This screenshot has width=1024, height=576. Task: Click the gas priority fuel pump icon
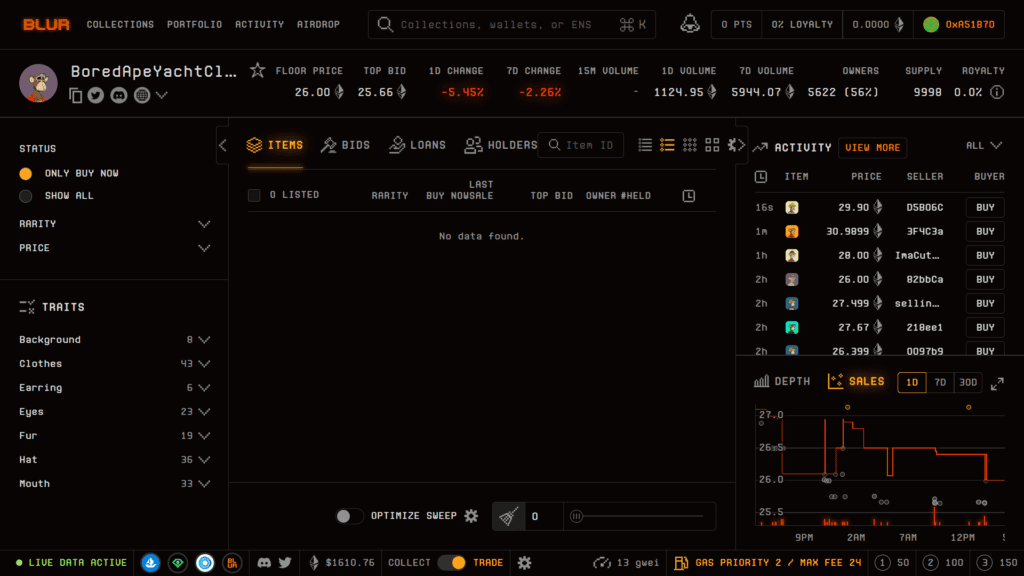(x=681, y=563)
